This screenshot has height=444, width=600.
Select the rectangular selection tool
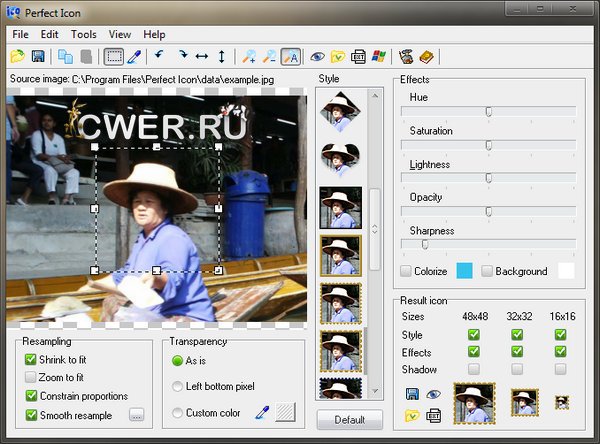pos(114,56)
